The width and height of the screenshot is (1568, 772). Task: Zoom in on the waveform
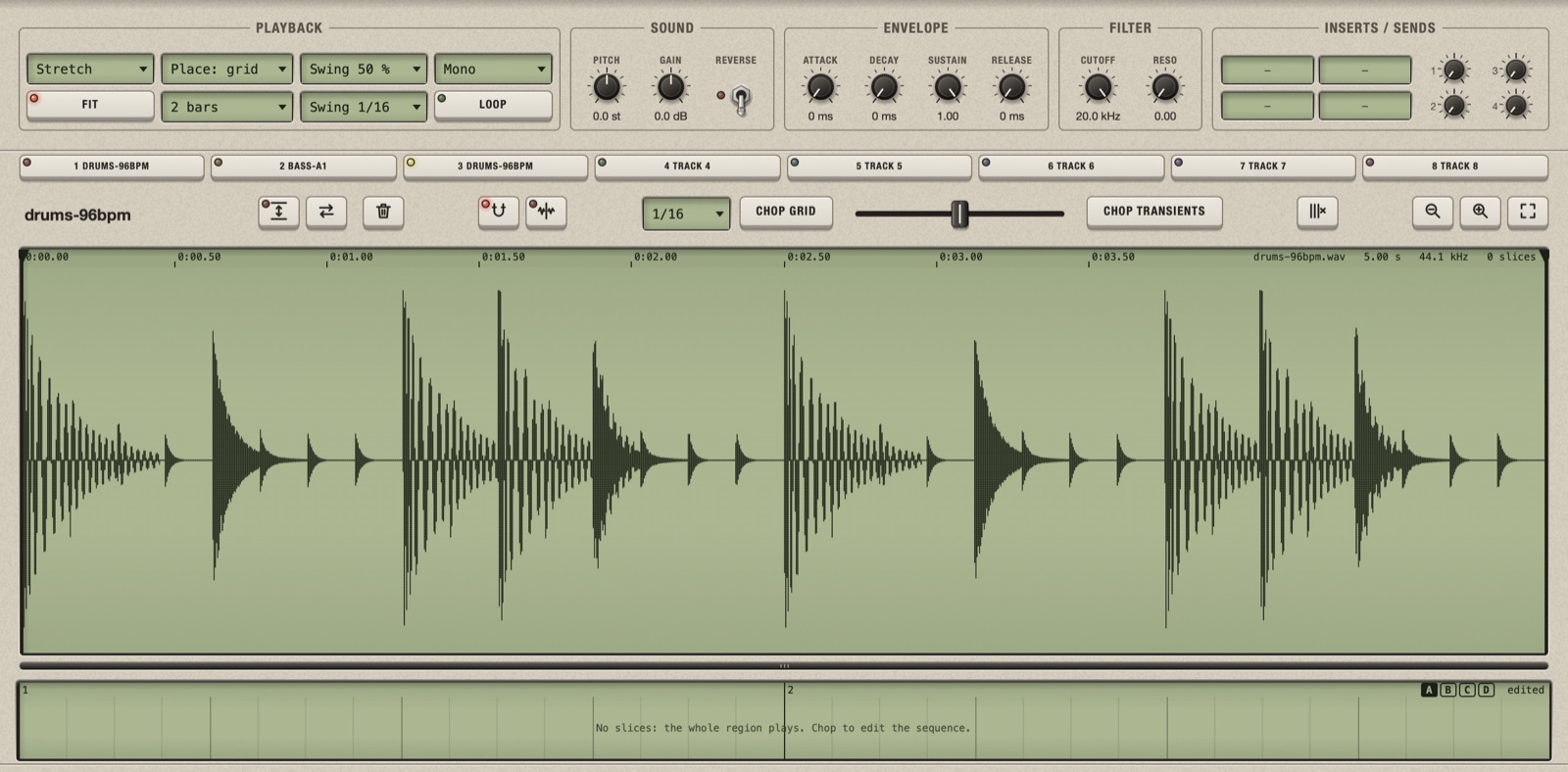point(1480,212)
